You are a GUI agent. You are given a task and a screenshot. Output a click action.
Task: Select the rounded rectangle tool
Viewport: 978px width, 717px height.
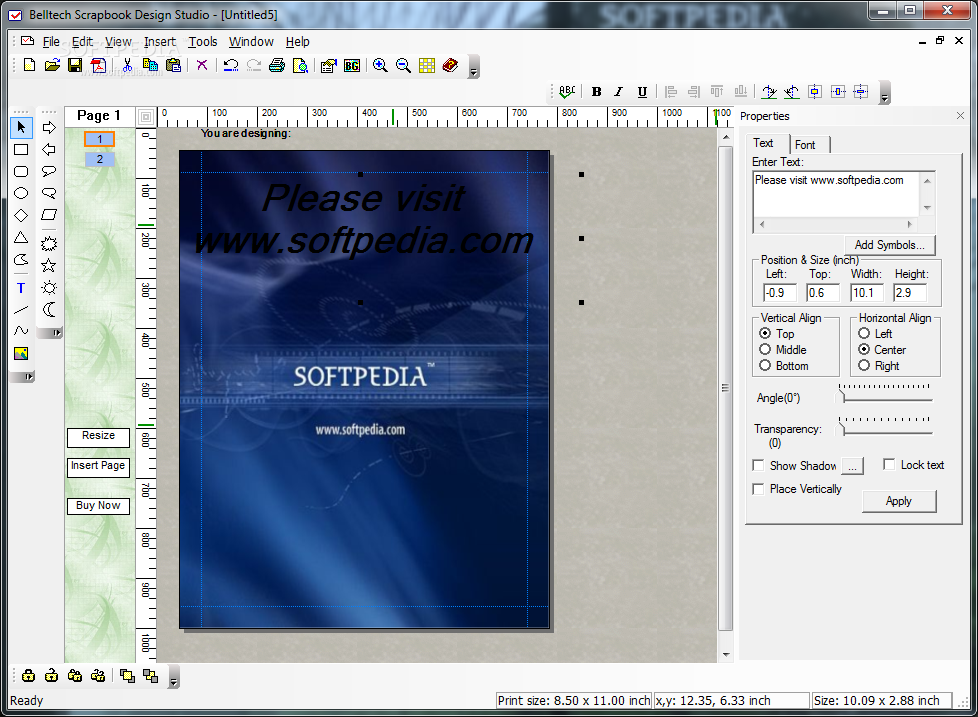(21, 171)
